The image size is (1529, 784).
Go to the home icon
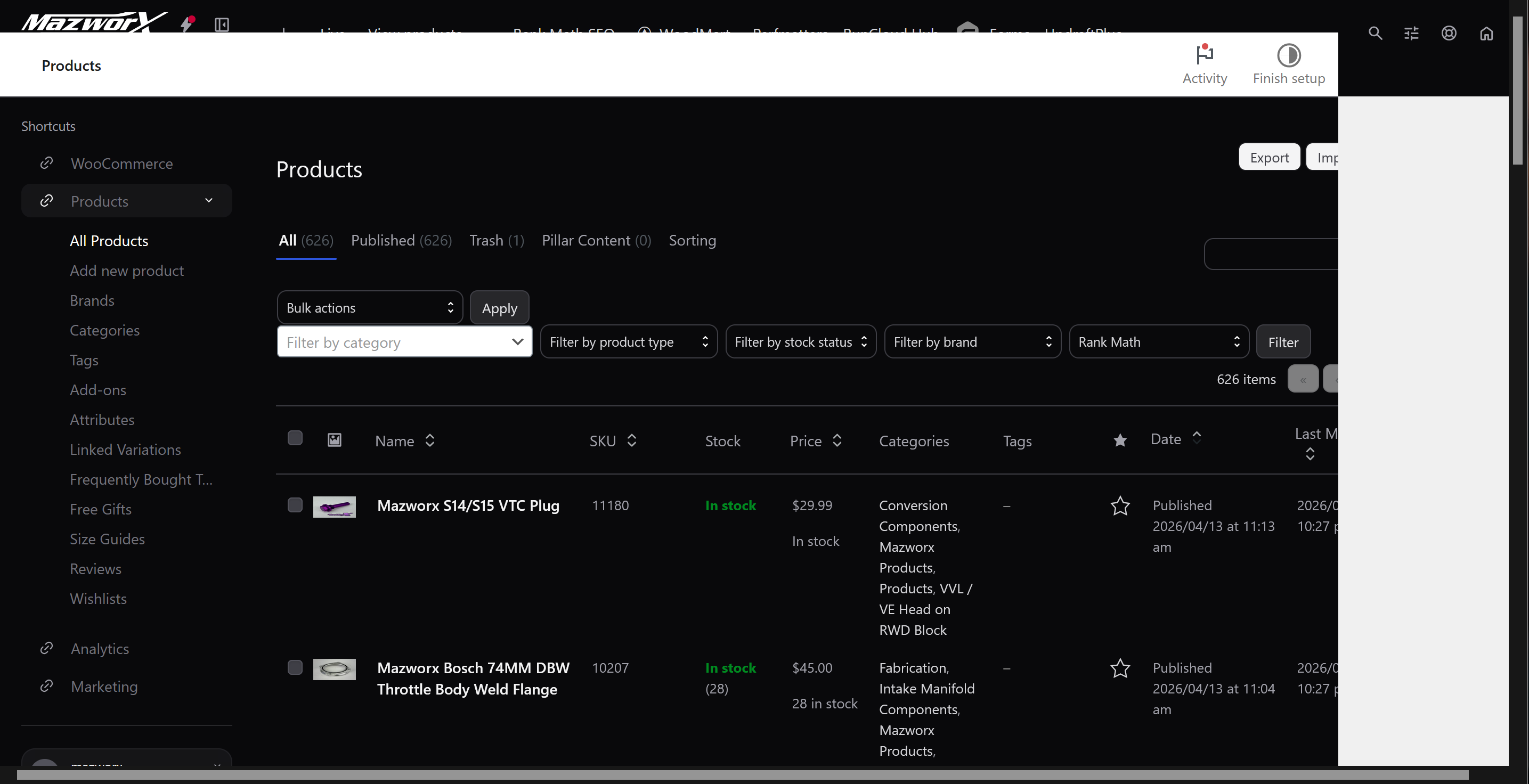pyautogui.click(x=1486, y=33)
